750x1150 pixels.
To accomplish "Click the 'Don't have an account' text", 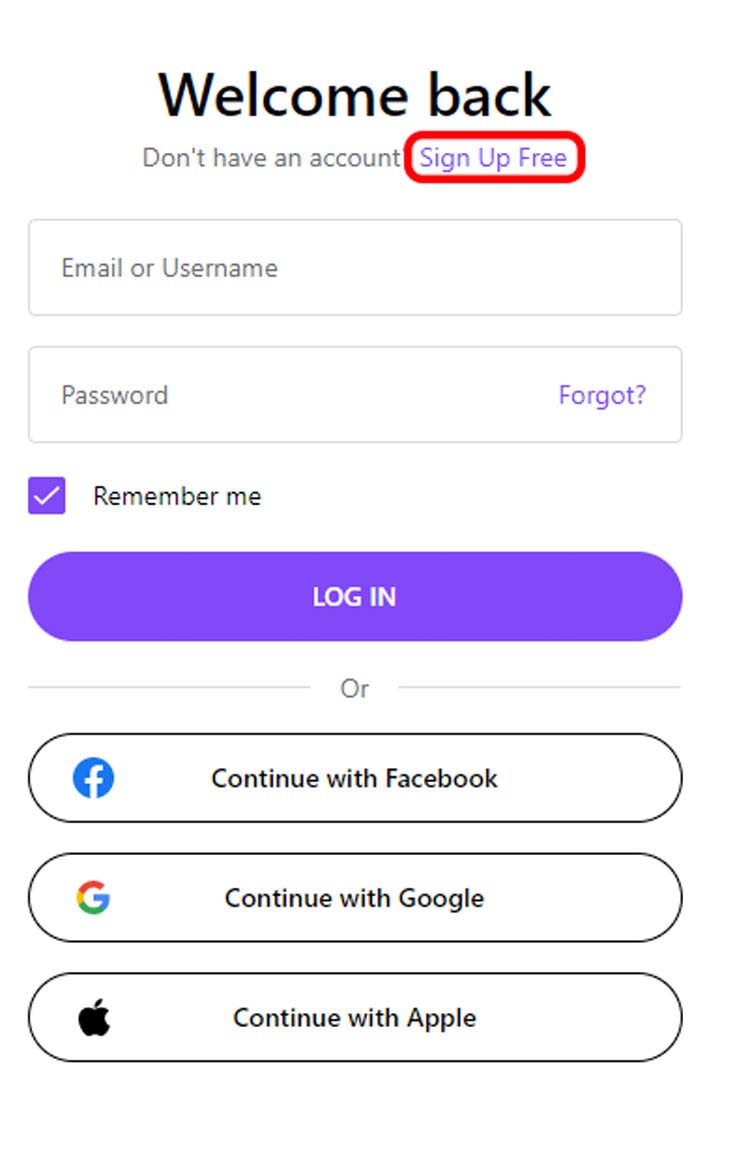I will [x=271, y=158].
